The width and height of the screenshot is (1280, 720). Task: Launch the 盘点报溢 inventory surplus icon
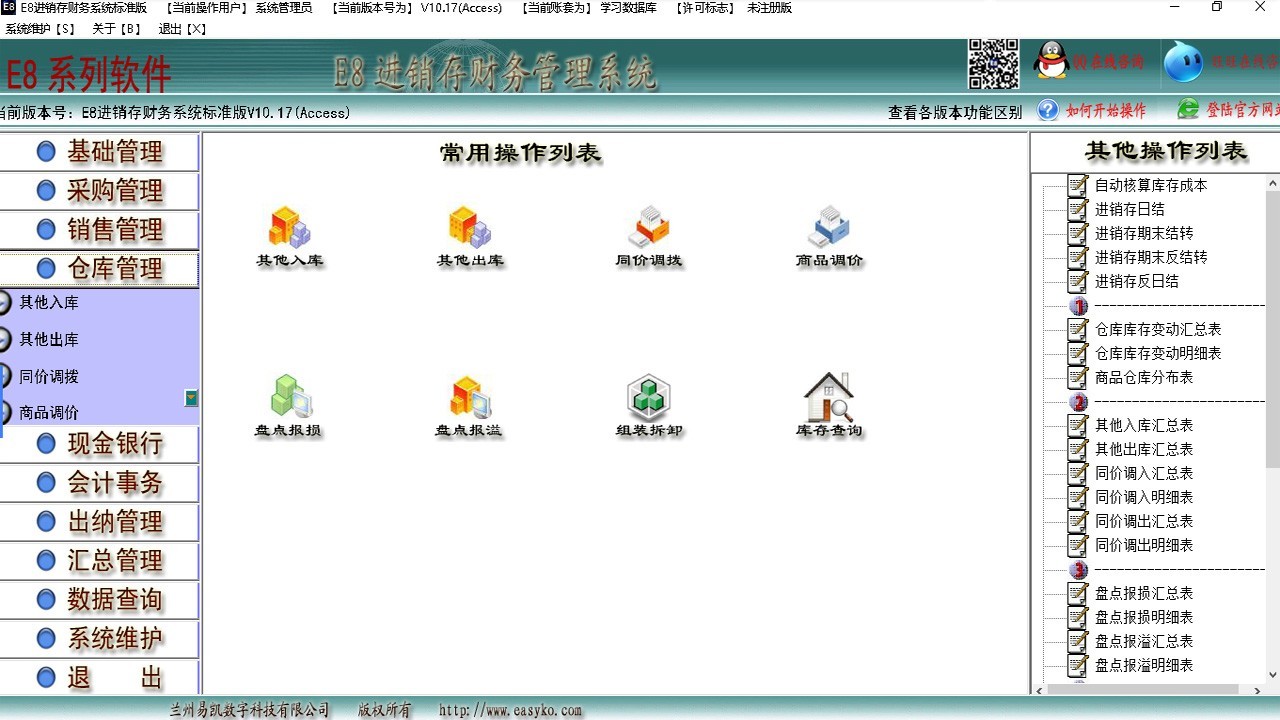pyautogui.click(x=469, y=398)
